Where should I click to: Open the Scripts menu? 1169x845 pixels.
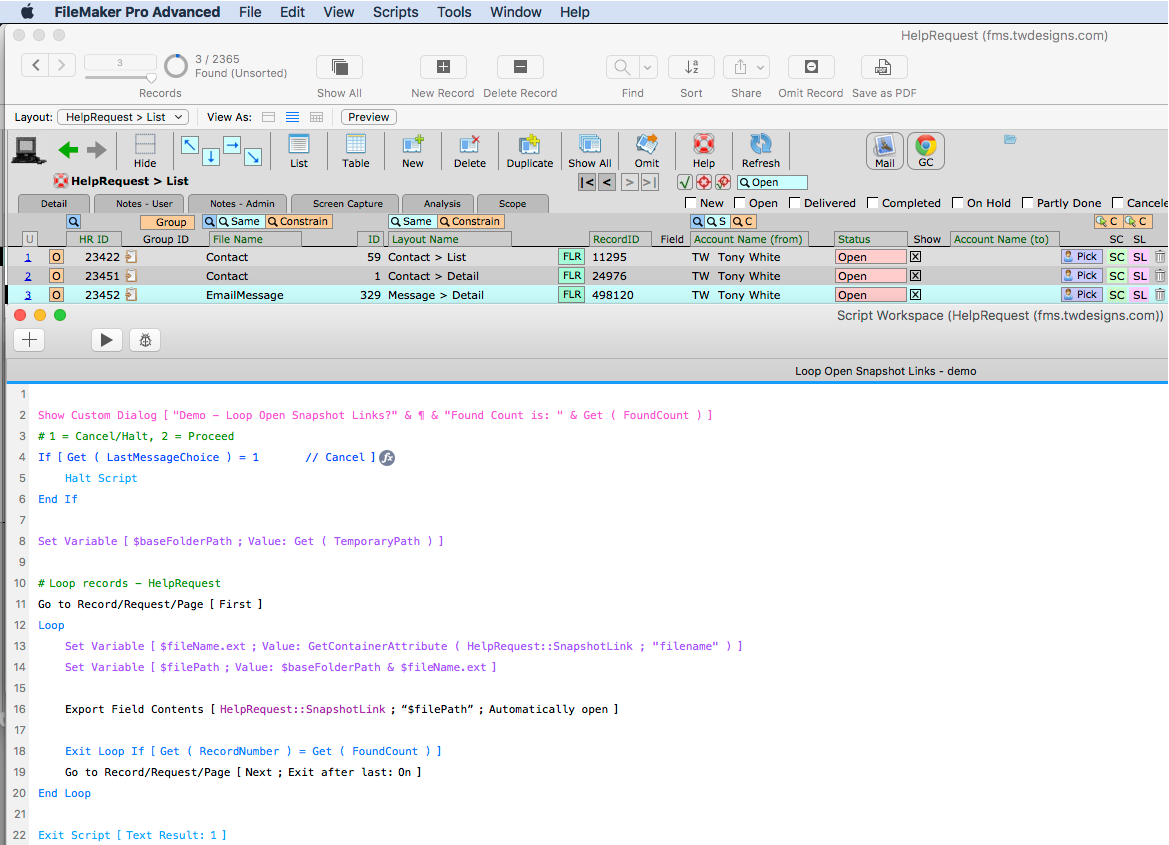pos(395,12)
